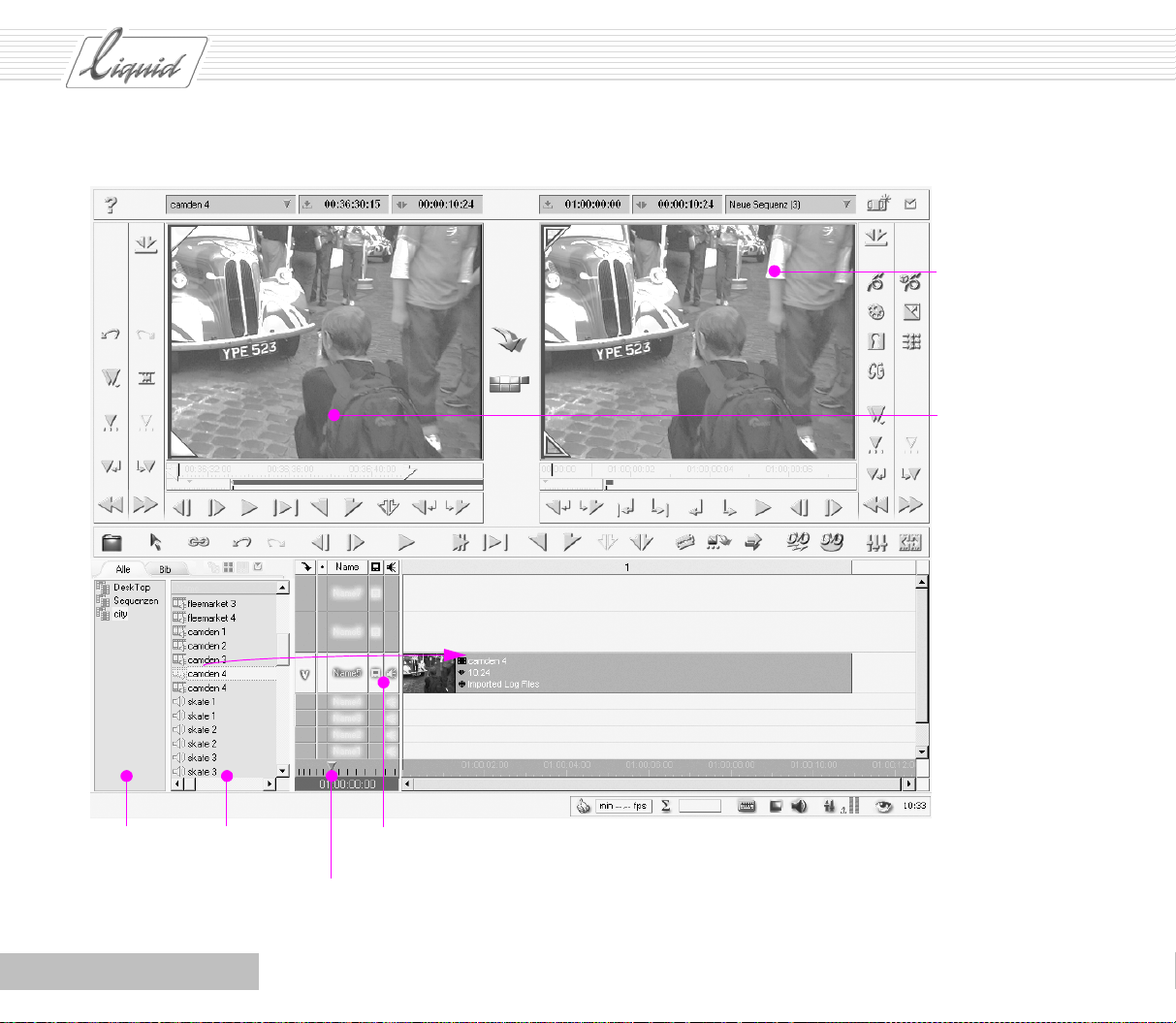The width and height of the screenshot is (1176, 1023).
Task: Click the Name5 track label
Action: (x=347, y=673)
